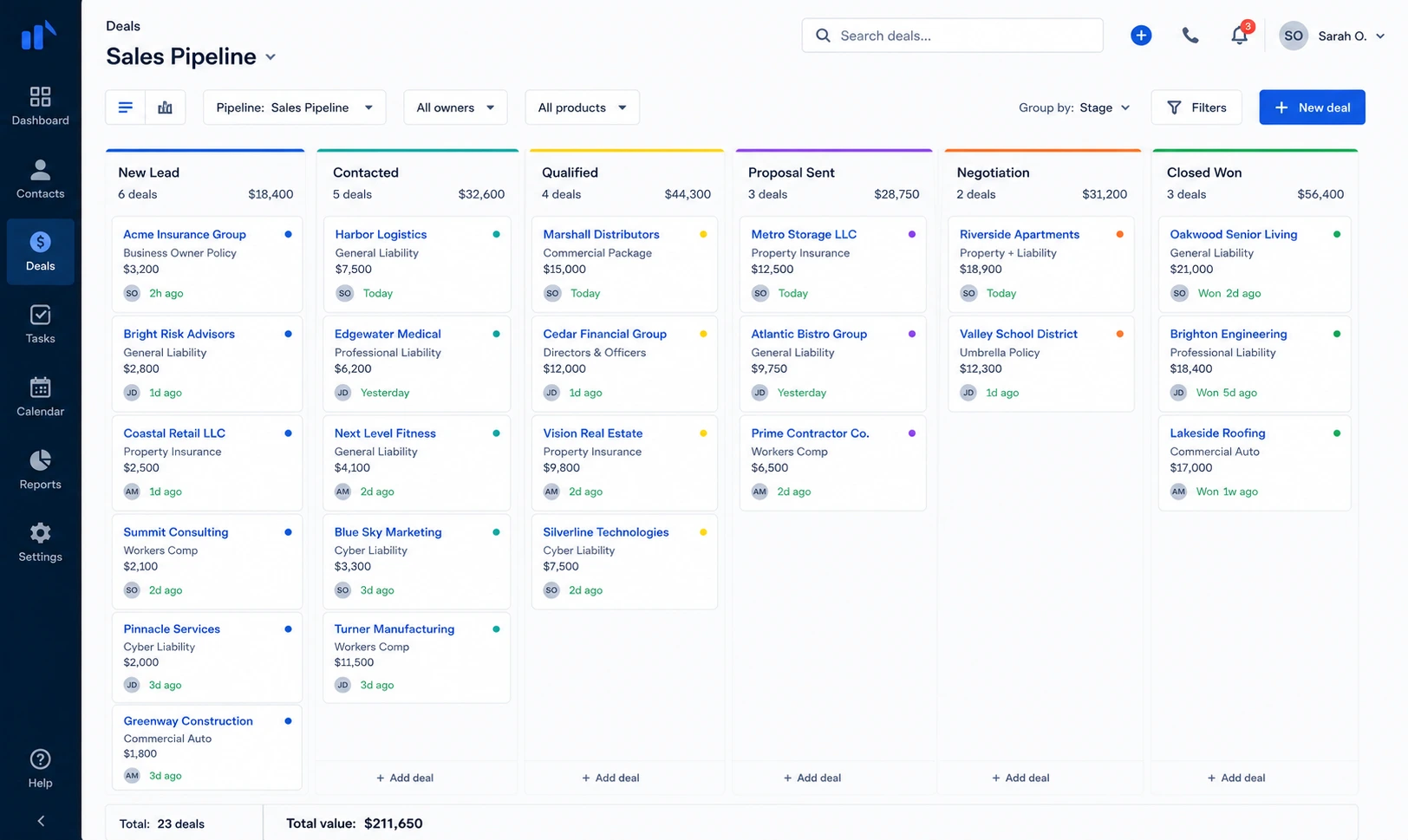Click AM avatar on Coastal Retail LLC card

pyautogui.click(x=132, y=492)
